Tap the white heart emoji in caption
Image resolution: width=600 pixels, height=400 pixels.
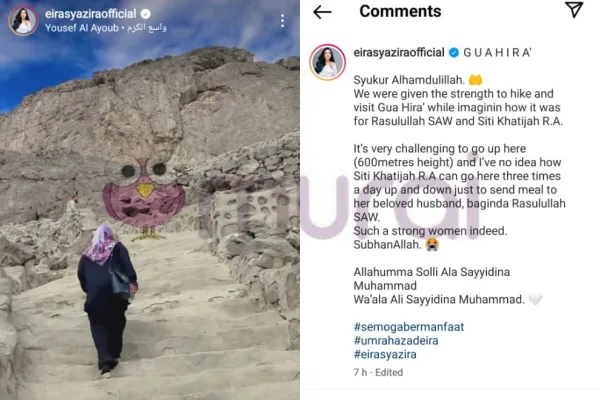coord(535,299)
